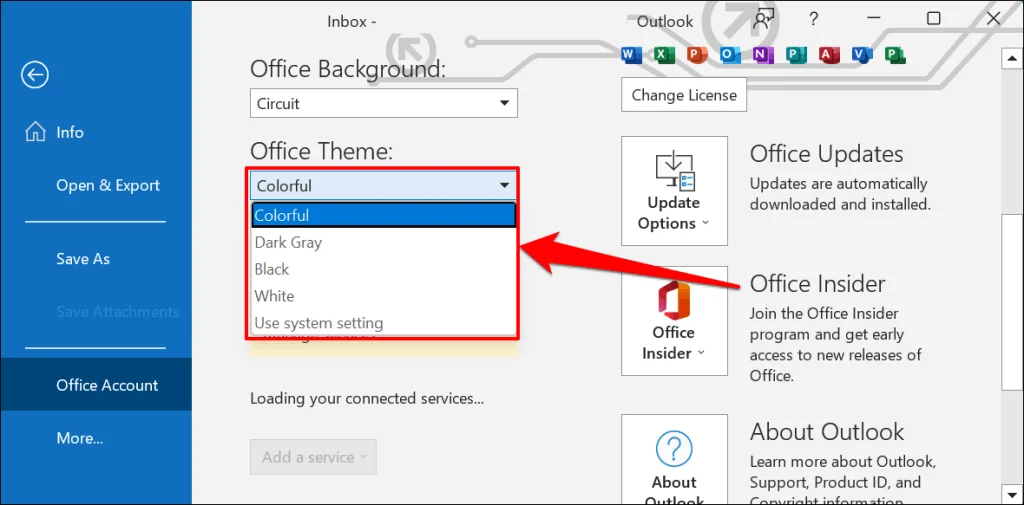Open the Office Insider button
Viewport: 1024px width, 505px height.
673,320
